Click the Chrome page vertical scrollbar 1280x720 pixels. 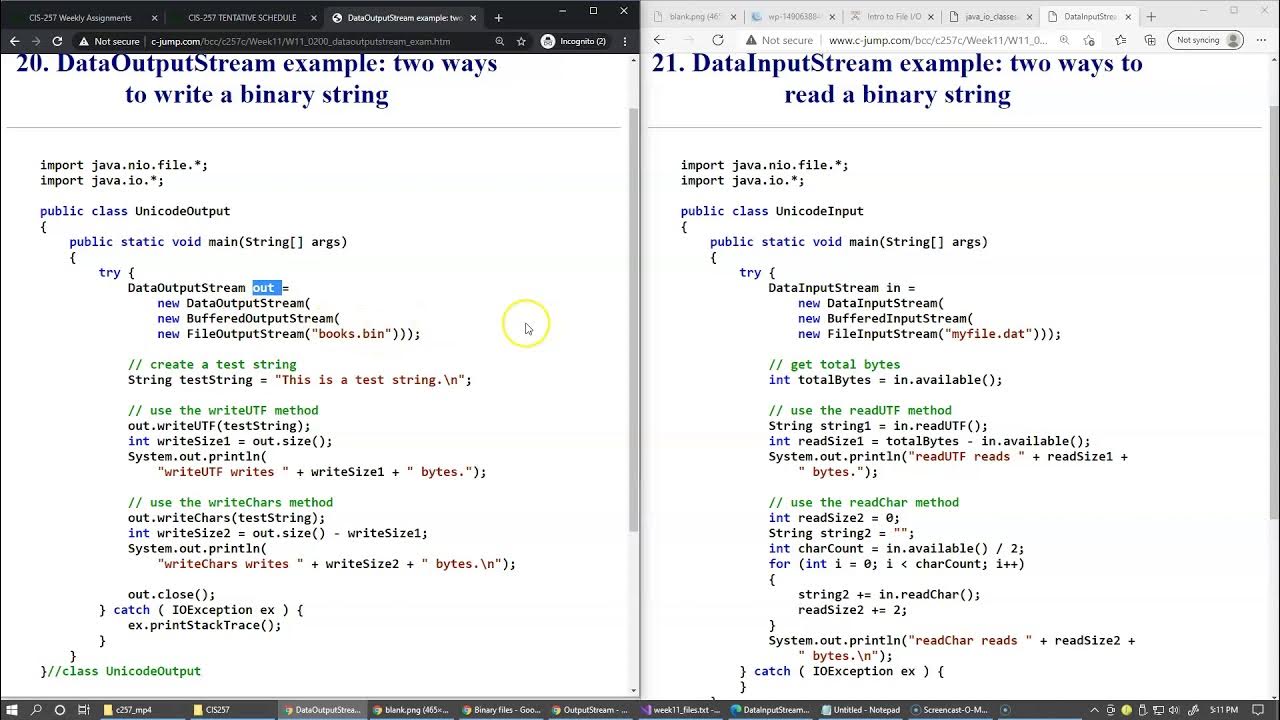point(633,320)
